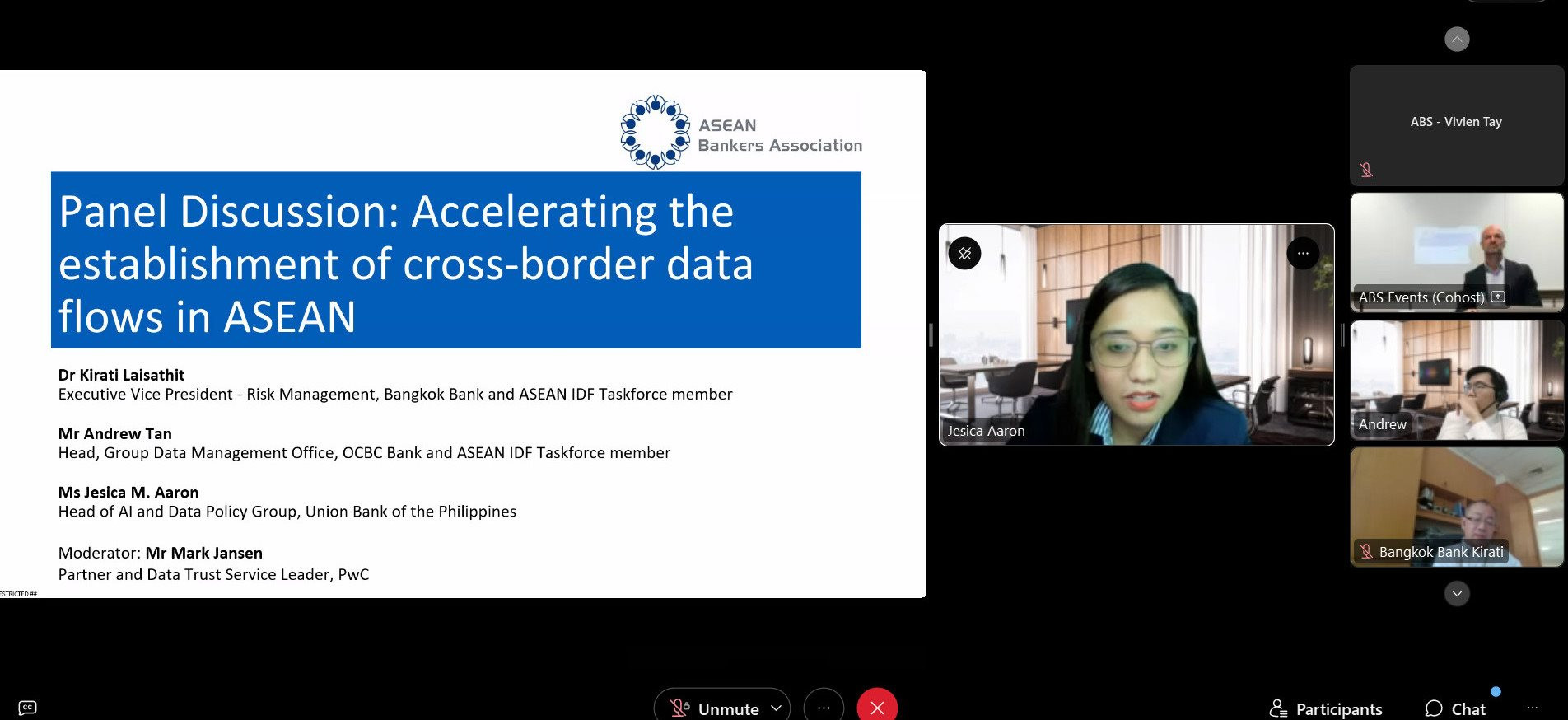This screenshot has height=720, width=1568.
Task: Toggle closed captions icon
Action: 27,708
